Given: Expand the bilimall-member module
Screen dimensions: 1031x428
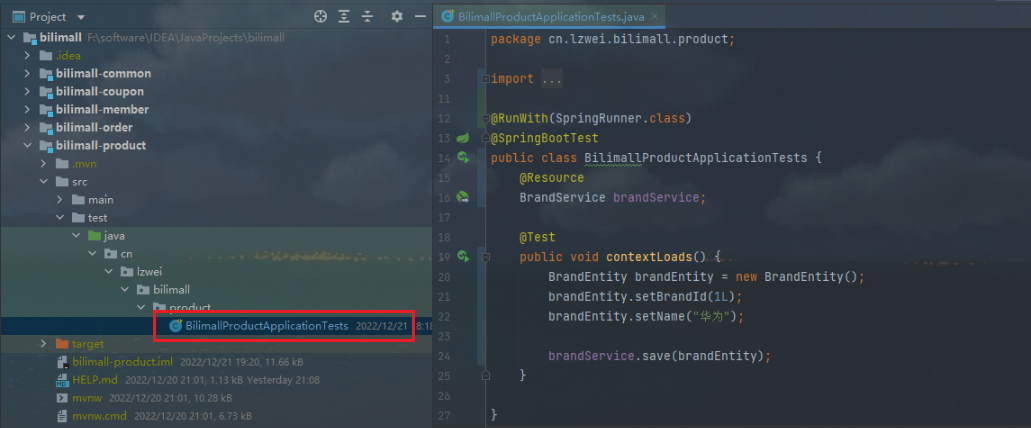Looking at the screenshot, I should [x=27, y=110].
